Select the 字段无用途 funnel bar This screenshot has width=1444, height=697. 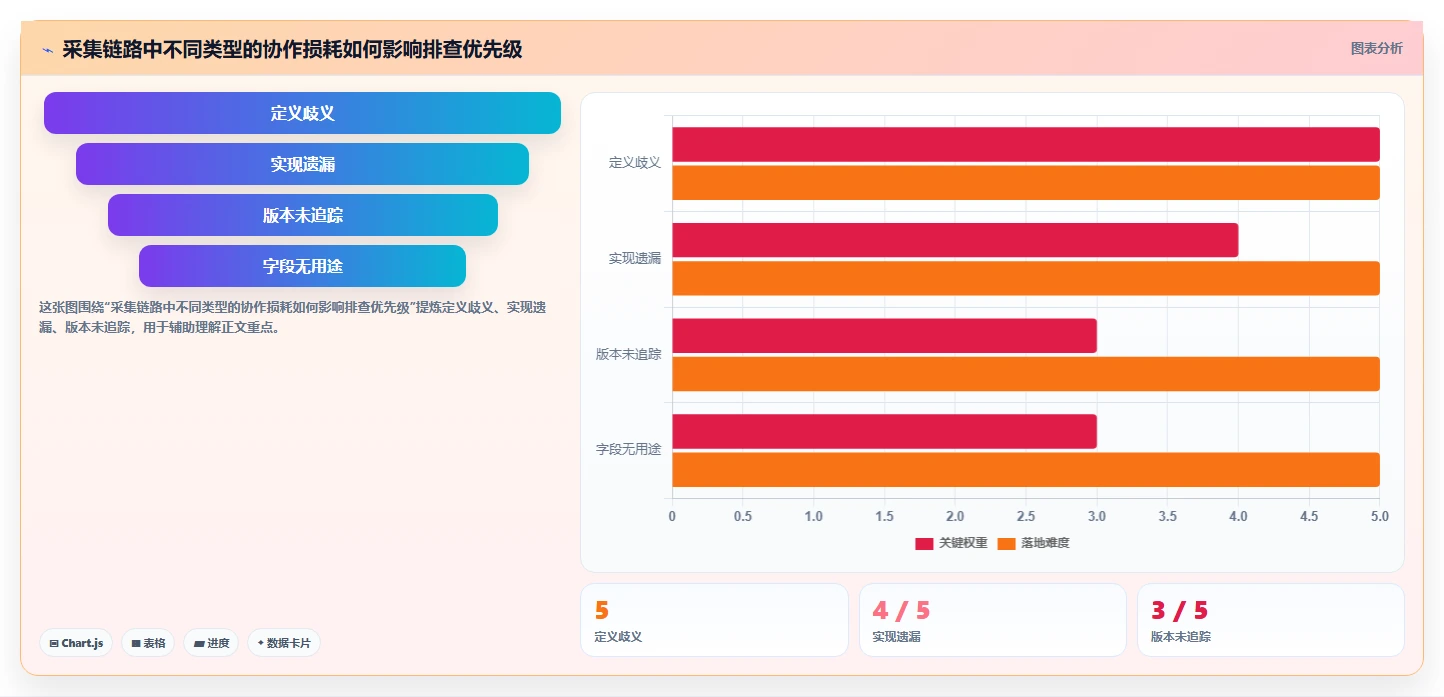tap(302, 266)
